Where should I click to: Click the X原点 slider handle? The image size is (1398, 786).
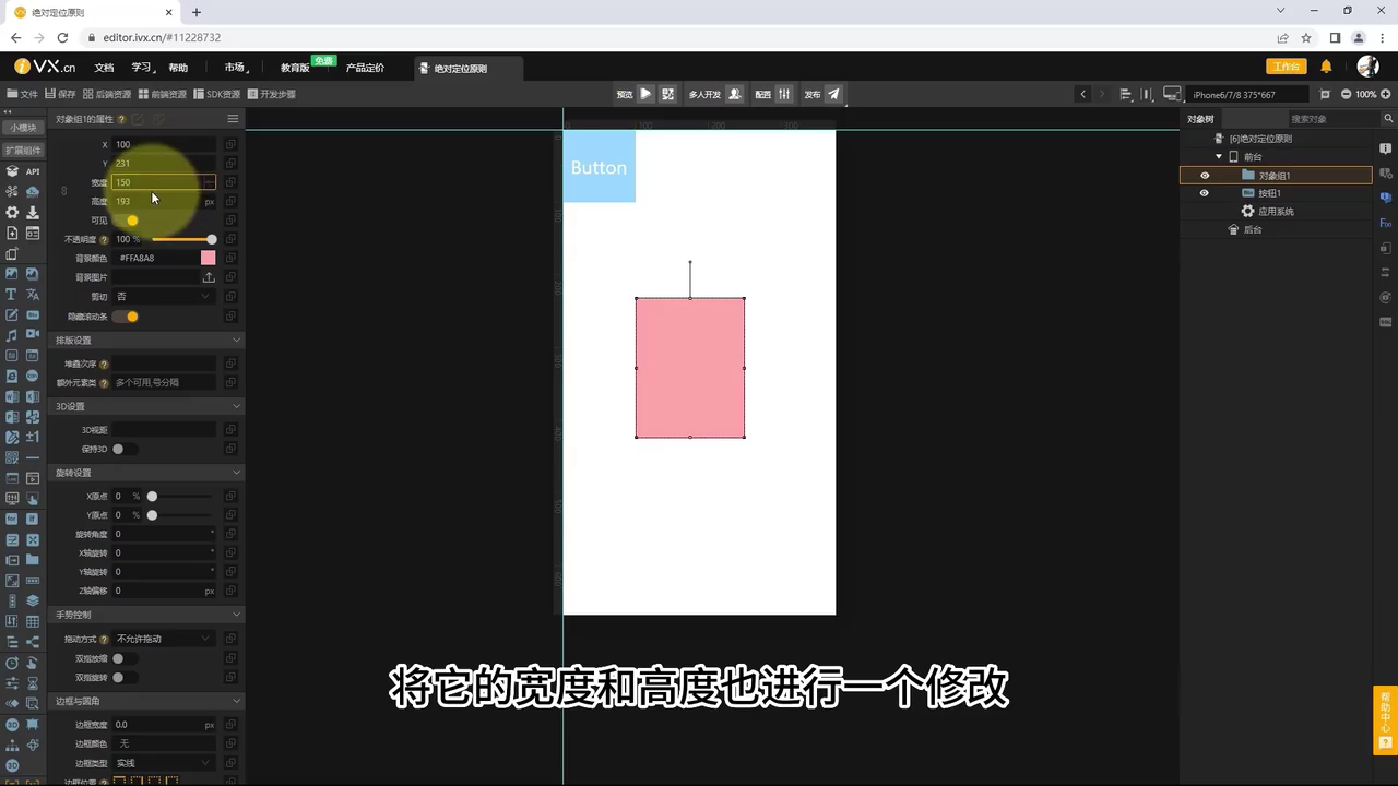coord(152,496)
